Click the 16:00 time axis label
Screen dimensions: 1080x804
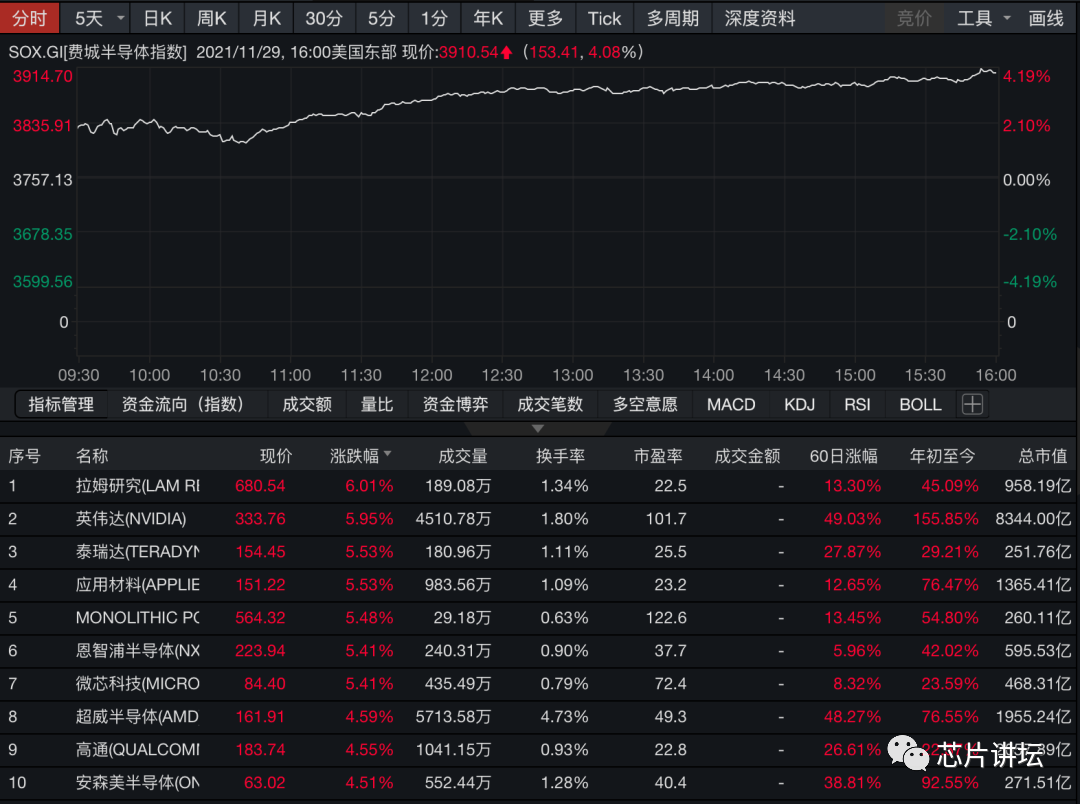coord(996,375)
